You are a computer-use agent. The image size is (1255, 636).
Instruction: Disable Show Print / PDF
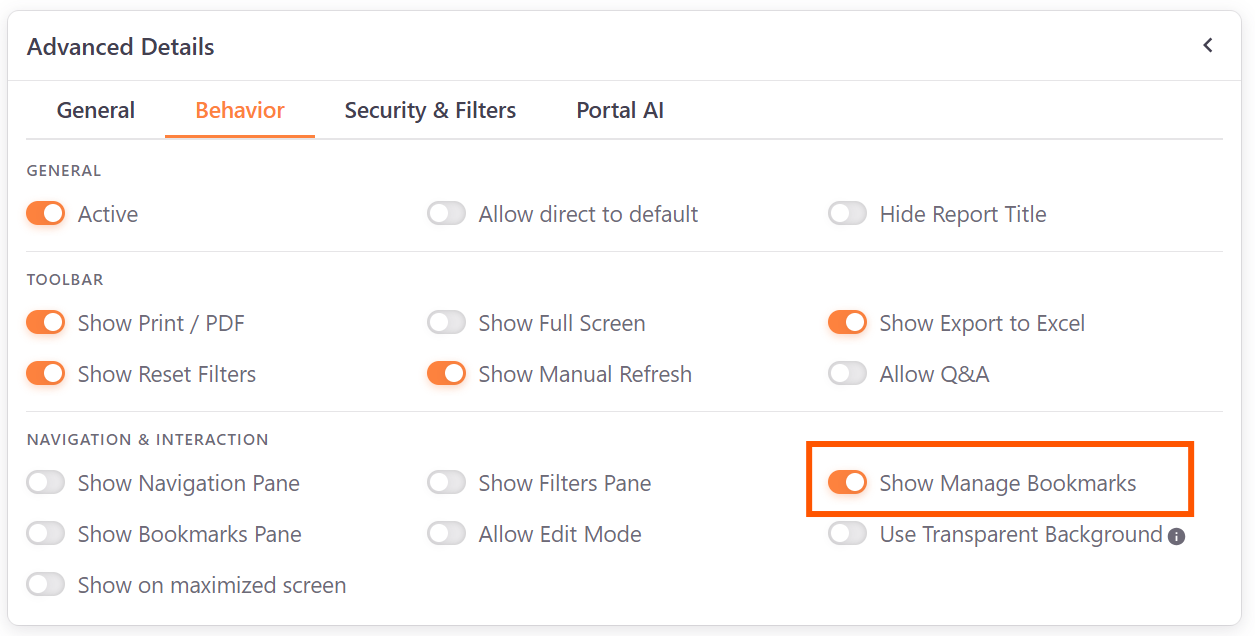pyautogui.click(x=45, y=322)
